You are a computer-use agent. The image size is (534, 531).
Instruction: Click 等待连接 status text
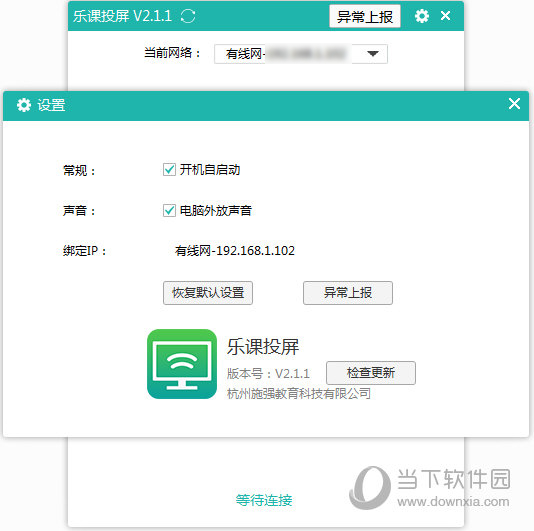tap(264, 500)
